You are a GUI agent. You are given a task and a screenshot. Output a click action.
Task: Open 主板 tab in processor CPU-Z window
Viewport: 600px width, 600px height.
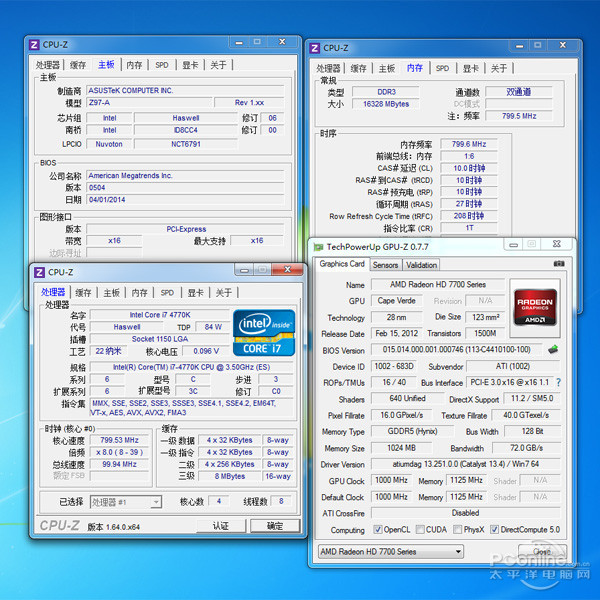[111, 293]
